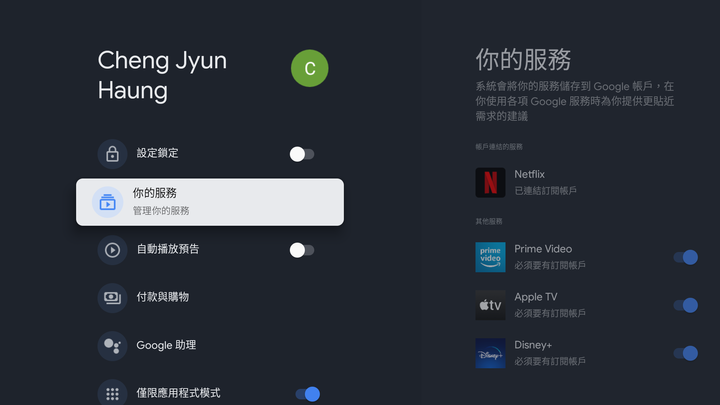
Task: Click the Netflix service name
Action: click(529, 174)
